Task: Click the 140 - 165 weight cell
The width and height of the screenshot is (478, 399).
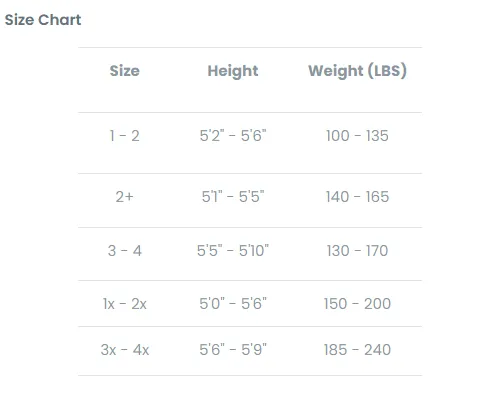Action: (x=357, y=197)
